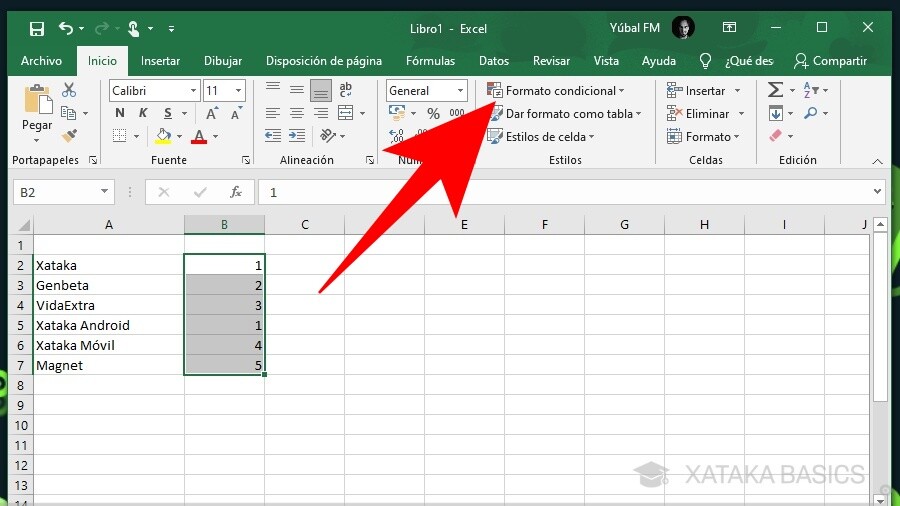This screenshot has width=900, height=506.
Task: Open the font color dropdown arrow
Action: coord(216,137)
